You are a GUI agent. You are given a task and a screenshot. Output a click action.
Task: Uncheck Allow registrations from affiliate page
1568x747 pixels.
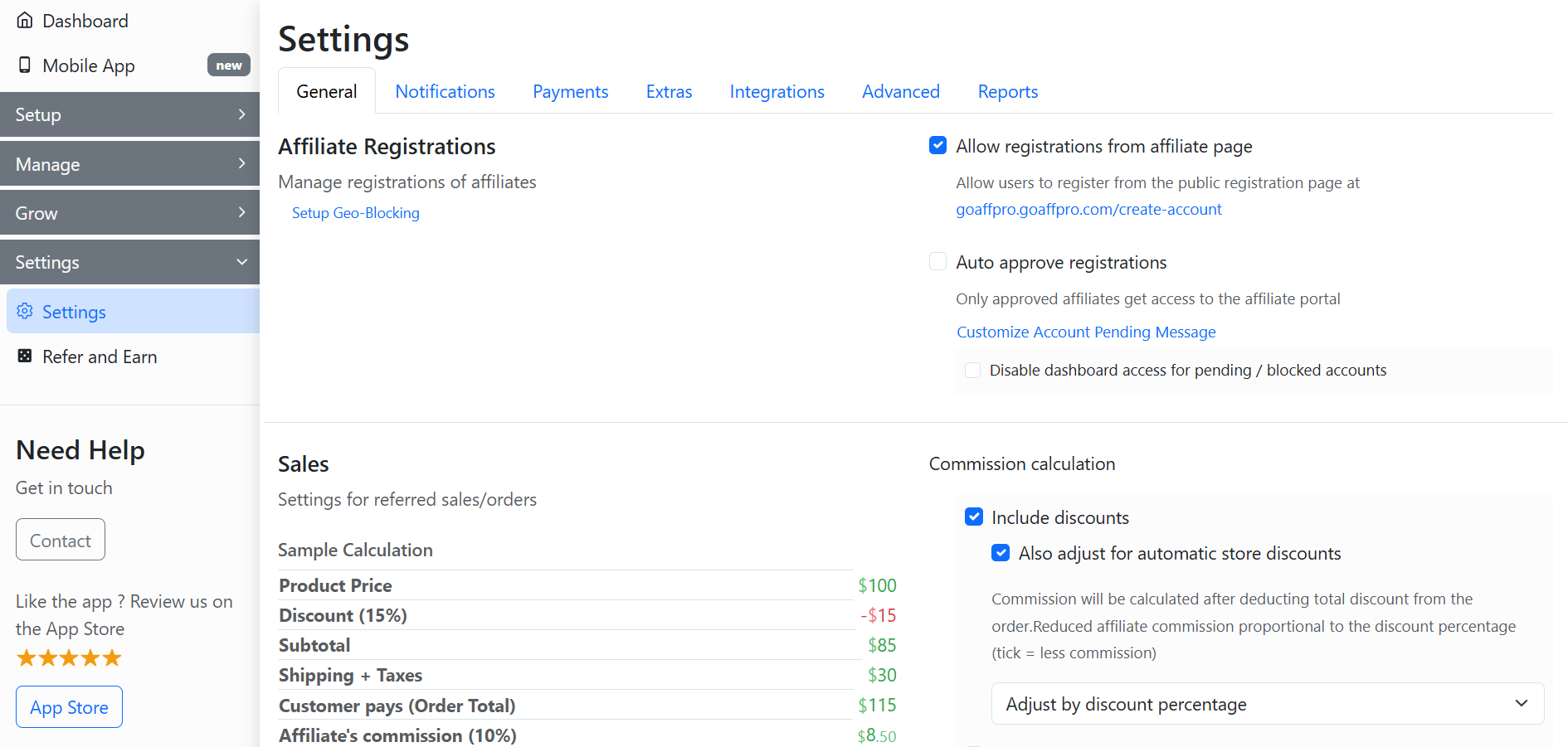pos(937,146)
